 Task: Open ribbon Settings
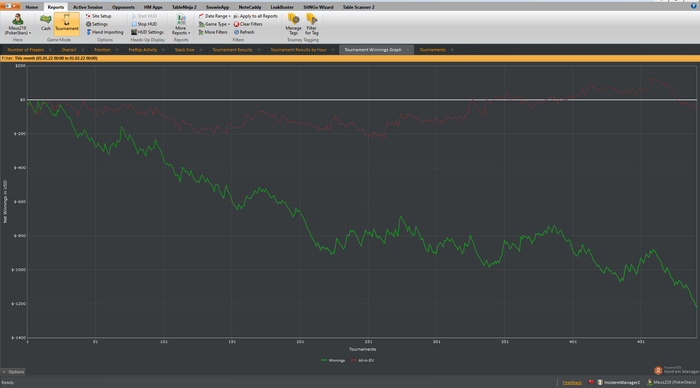pyautogui.click(x=96, y=24)
